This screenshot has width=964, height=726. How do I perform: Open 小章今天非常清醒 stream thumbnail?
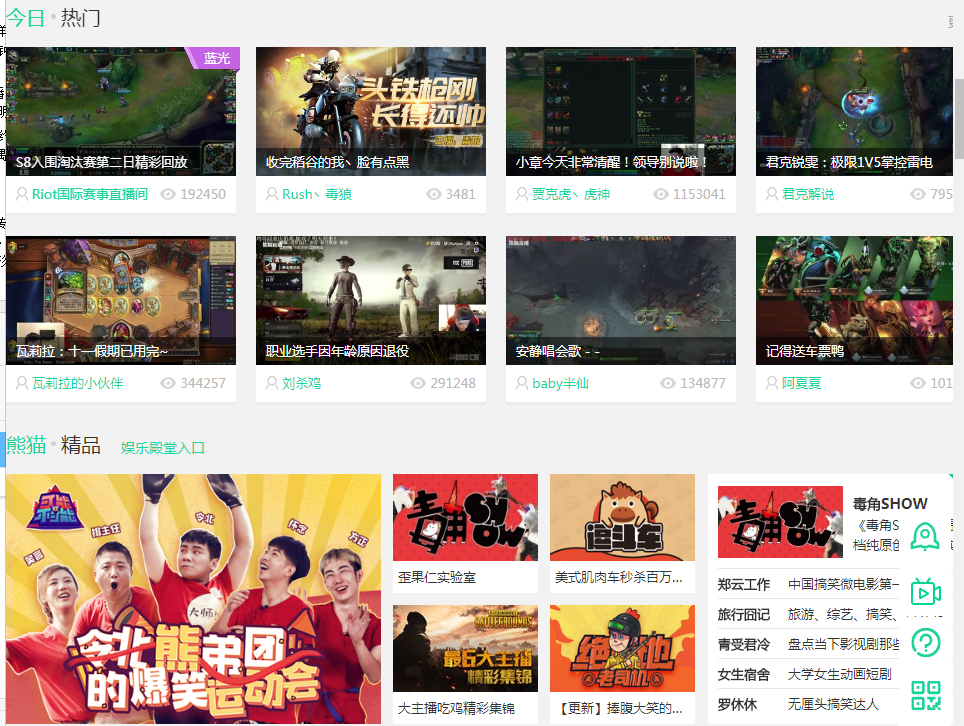621,111
